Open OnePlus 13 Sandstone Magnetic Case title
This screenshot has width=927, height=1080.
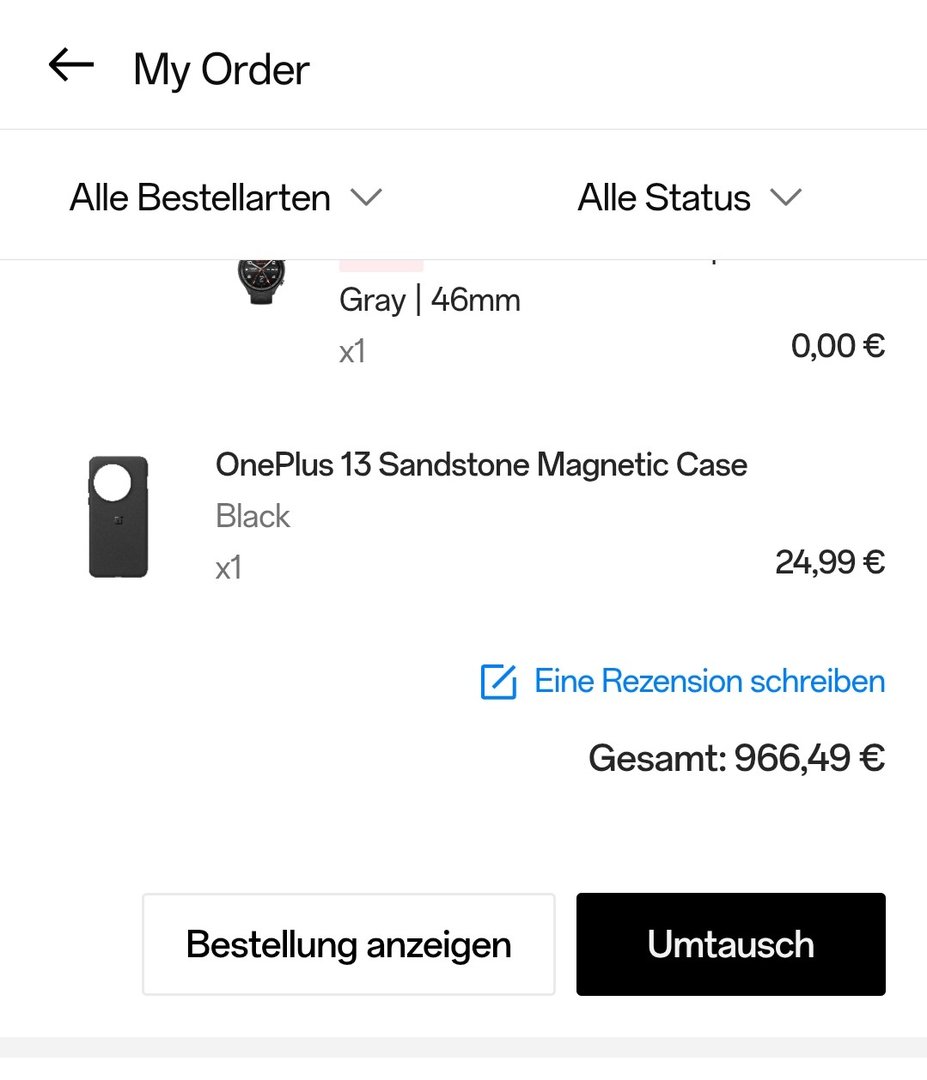(481, 464)
